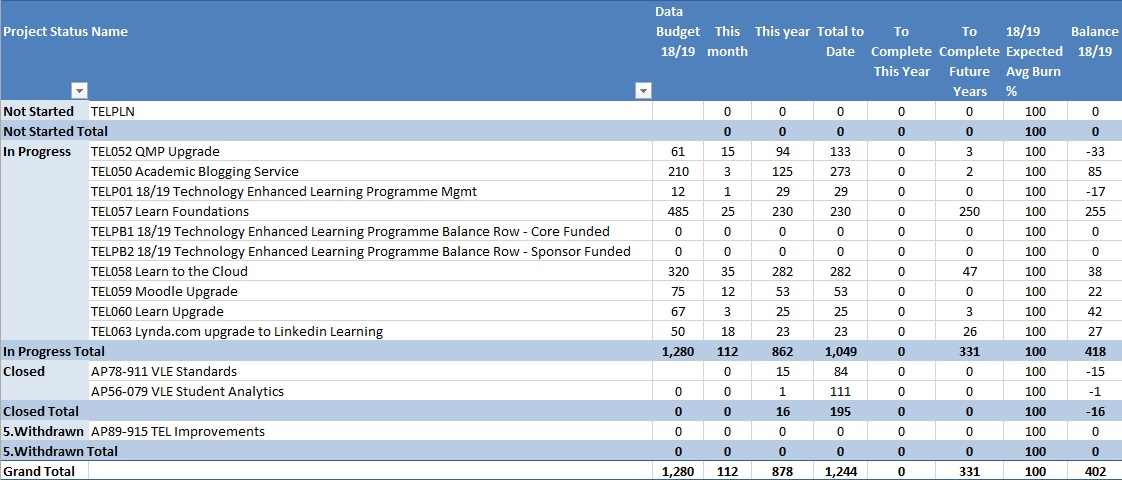
Task: Click the Grand Total row label
Action: [x=40, y=470]
